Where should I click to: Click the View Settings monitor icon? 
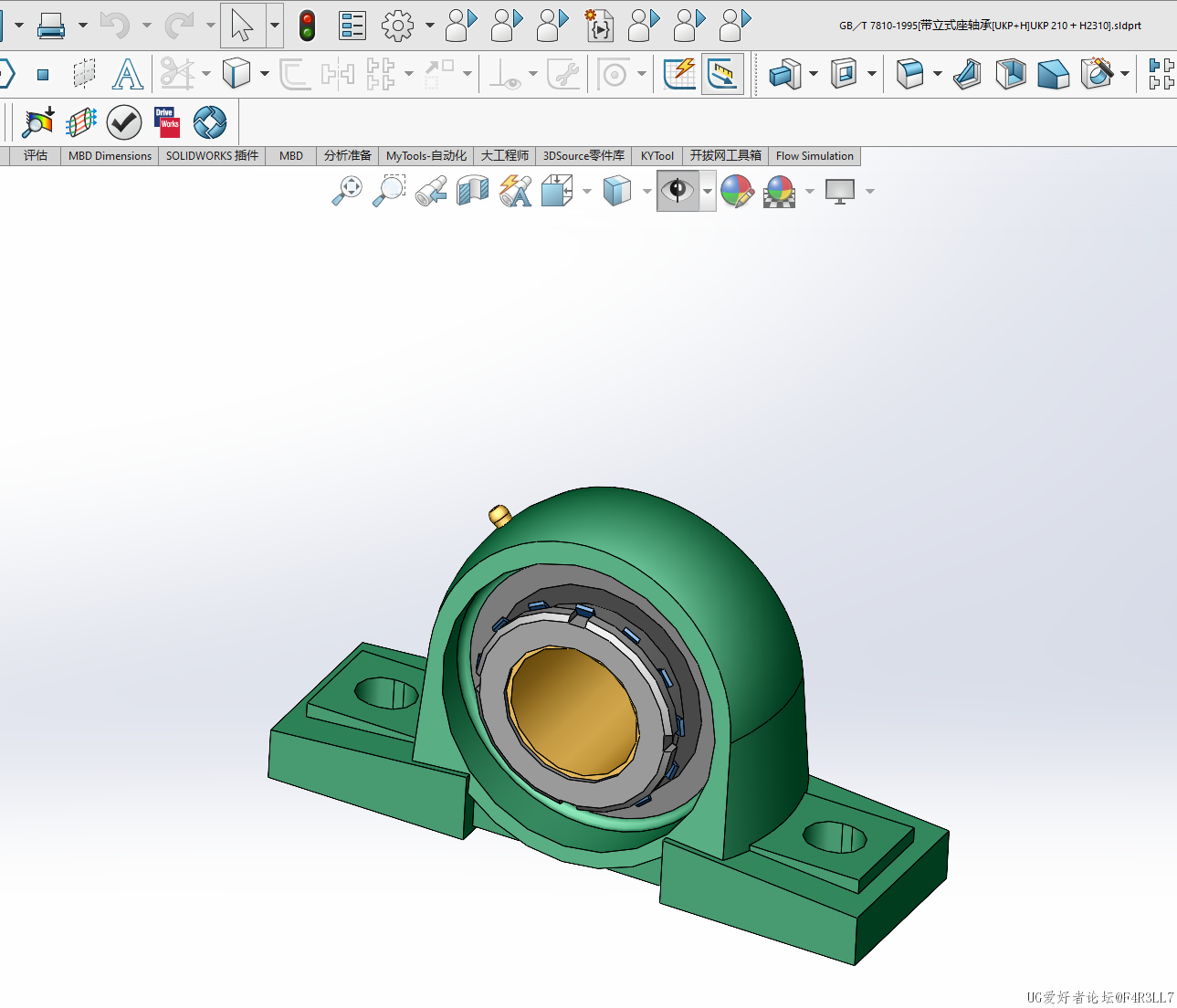click(840, 191)
